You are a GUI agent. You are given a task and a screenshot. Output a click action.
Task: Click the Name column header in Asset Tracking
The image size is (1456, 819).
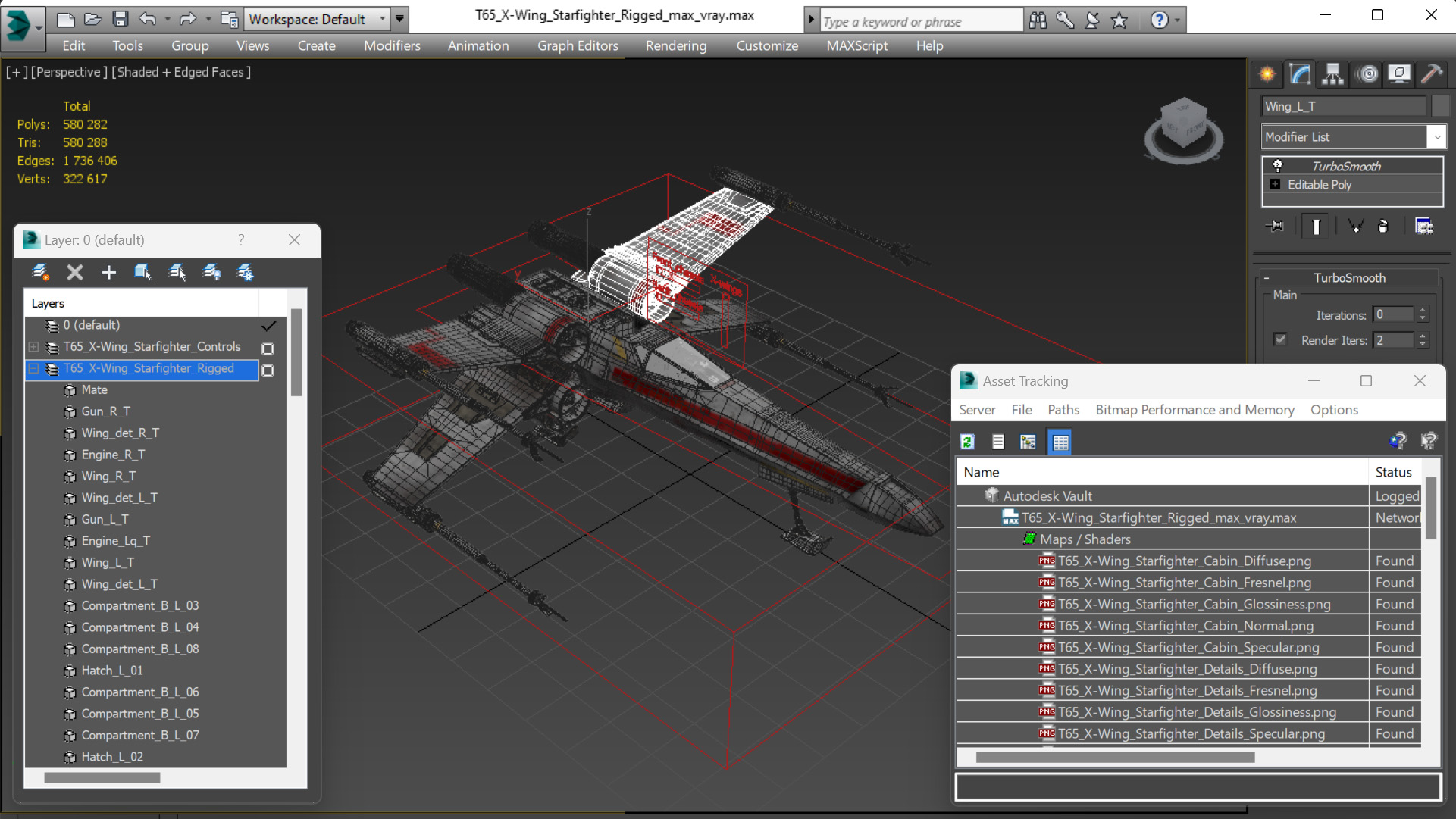coord(1163,472)
